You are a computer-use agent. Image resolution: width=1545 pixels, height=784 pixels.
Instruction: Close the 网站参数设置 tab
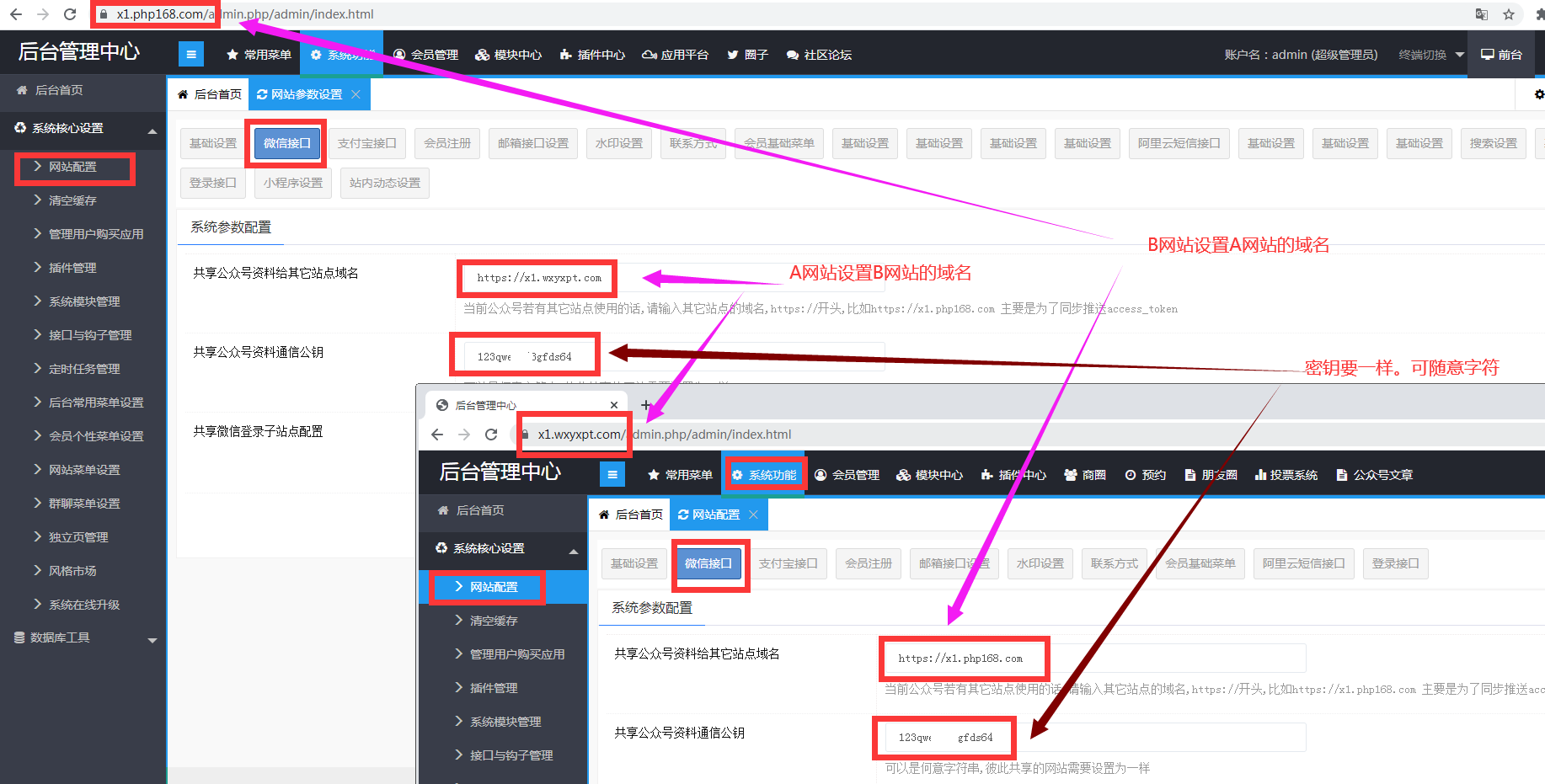(x=356, y=94)
